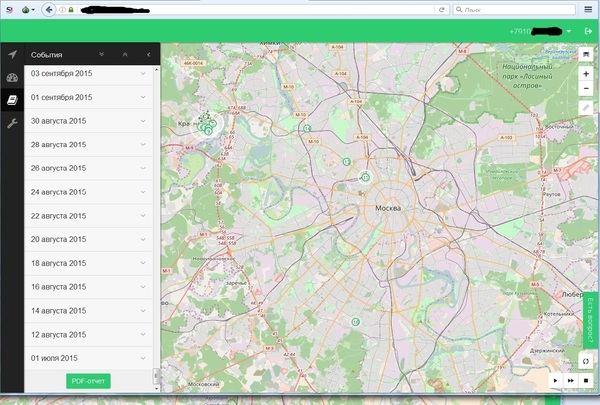This screenshot has width=600, height=405.
Task: Click the Москва city label on map
Action: [388, 208]
